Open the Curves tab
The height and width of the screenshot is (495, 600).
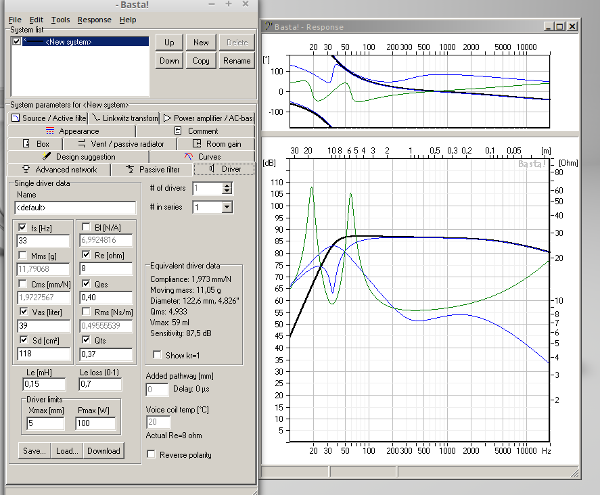coord(204,157)
